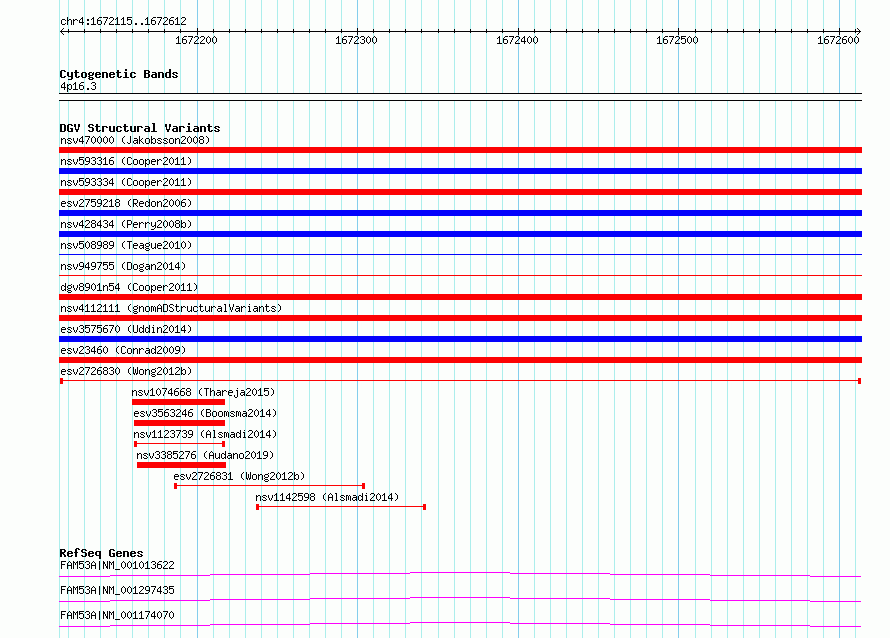Click the nsv3385276 (Audano2019) label
The height and width of the screenshot is (638, 890).
(205, 455)
